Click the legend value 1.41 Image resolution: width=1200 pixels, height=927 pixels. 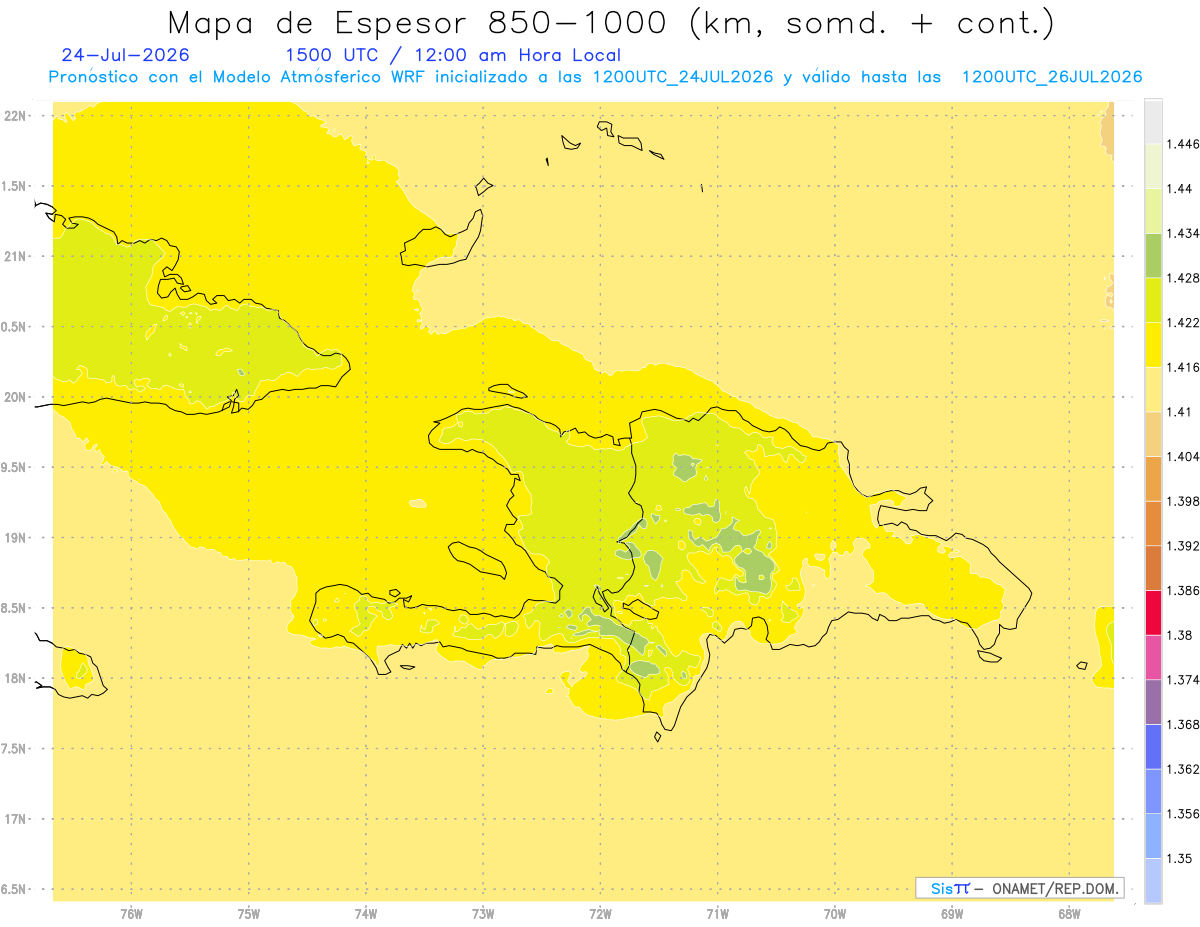(1179, 412)
